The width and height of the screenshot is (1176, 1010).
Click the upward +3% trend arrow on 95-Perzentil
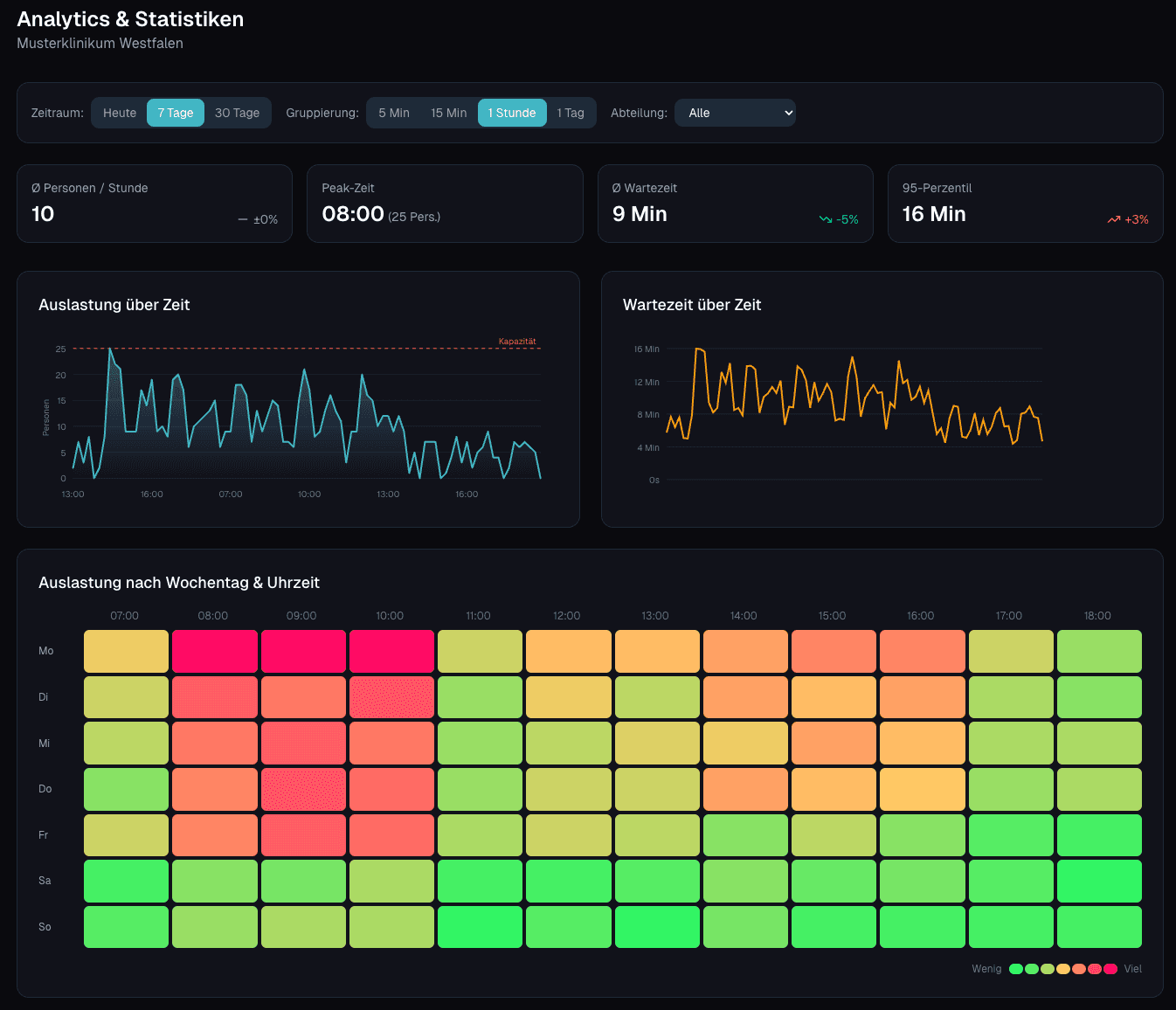pyautogui.click(x=1114, y=219)
